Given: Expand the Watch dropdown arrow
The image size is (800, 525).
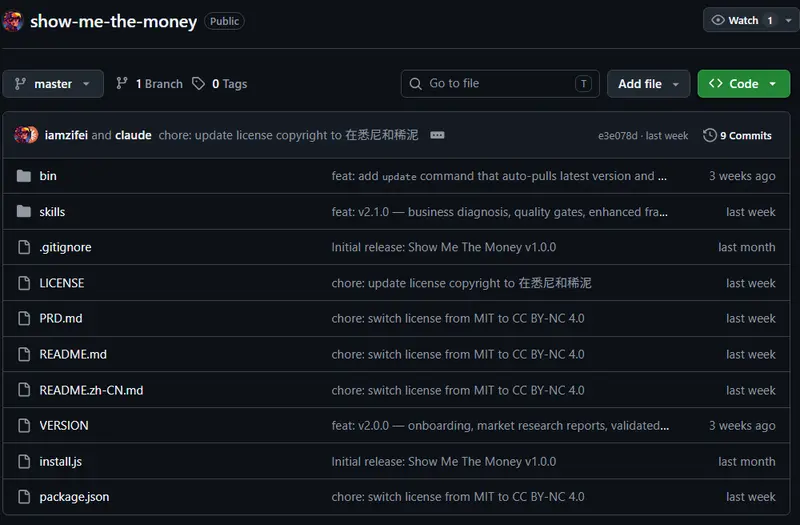Looking at the screenshot, I should click(789, 20).
